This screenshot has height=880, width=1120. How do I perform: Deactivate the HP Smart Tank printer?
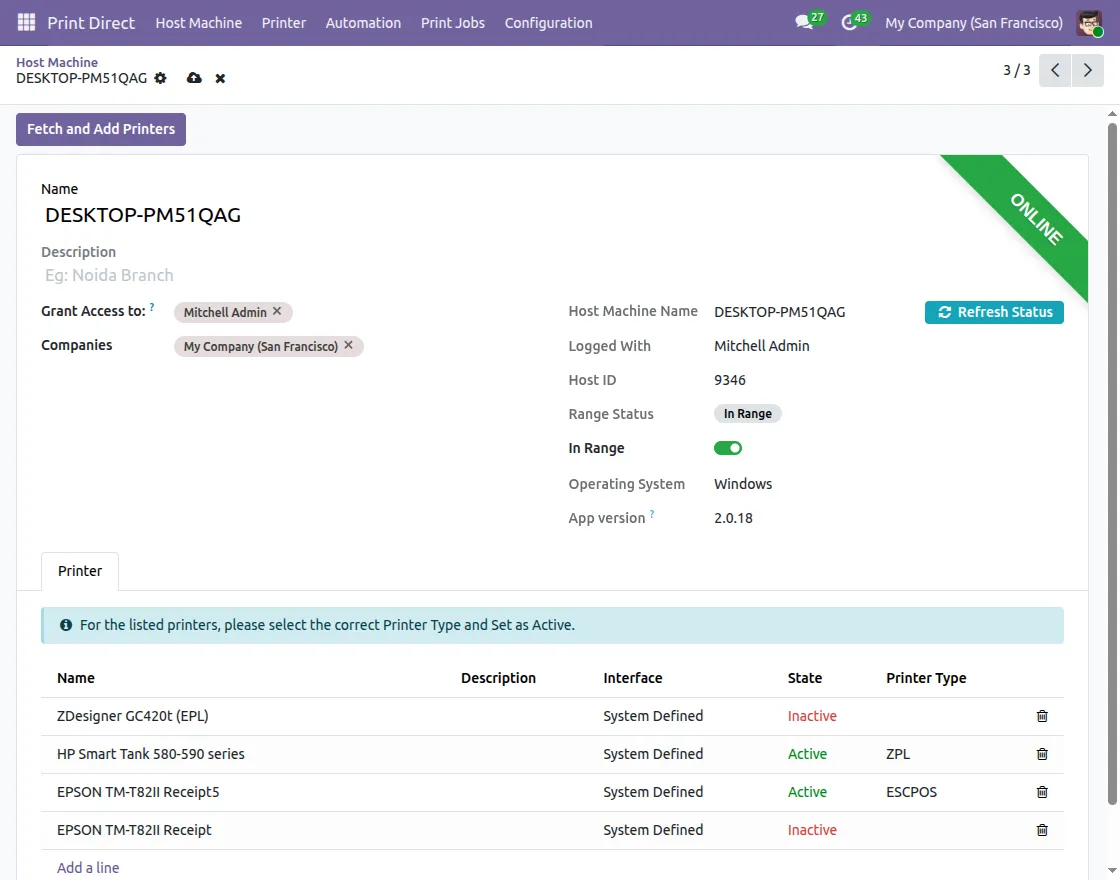tap(807, 754)
